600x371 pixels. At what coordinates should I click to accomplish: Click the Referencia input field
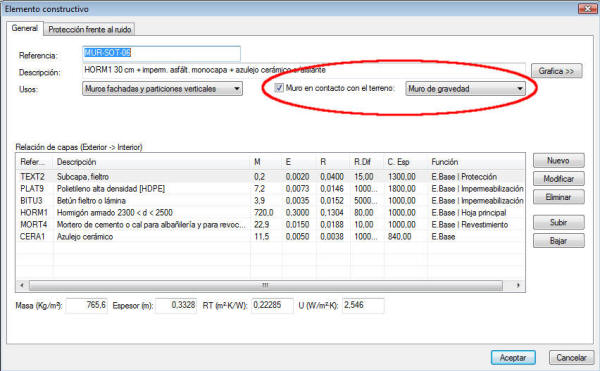(x=161, y=53)
